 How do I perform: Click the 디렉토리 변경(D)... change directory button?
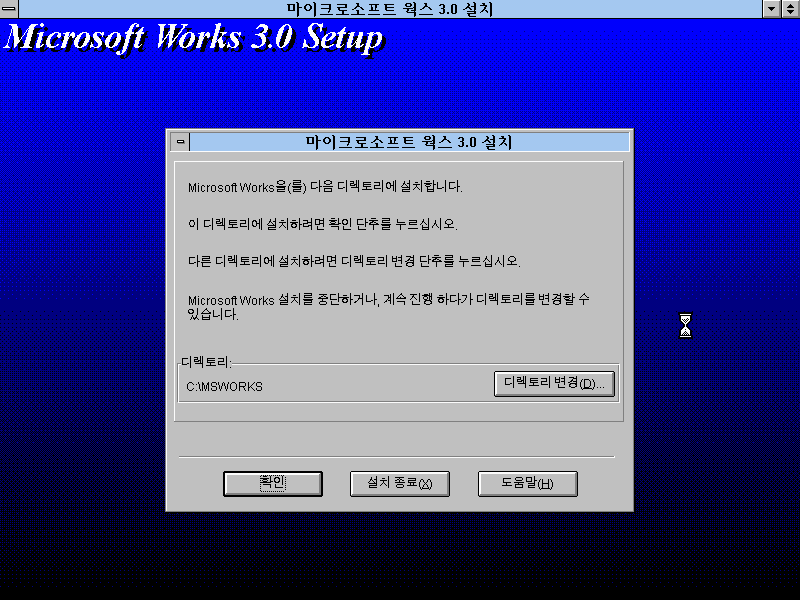[x=554, y=383]
